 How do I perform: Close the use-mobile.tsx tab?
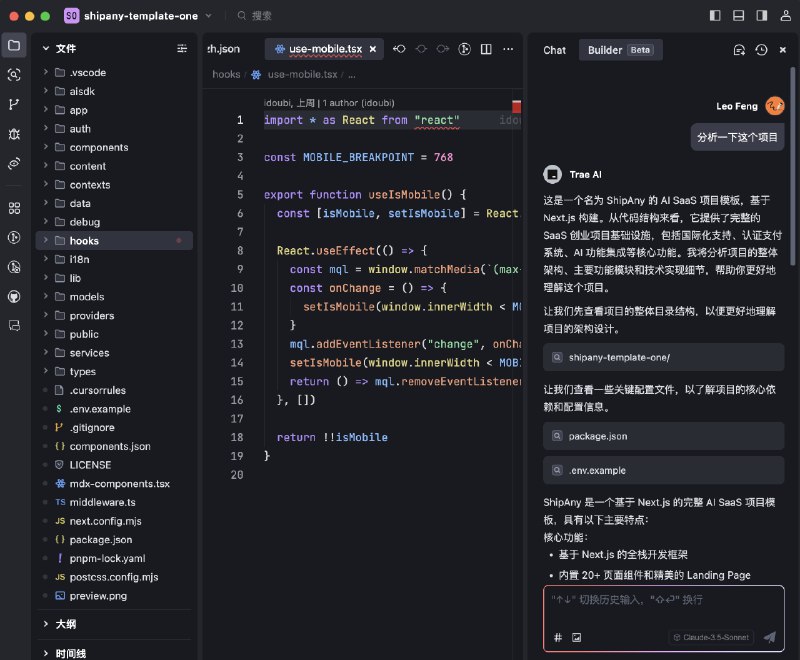point(373,49)
